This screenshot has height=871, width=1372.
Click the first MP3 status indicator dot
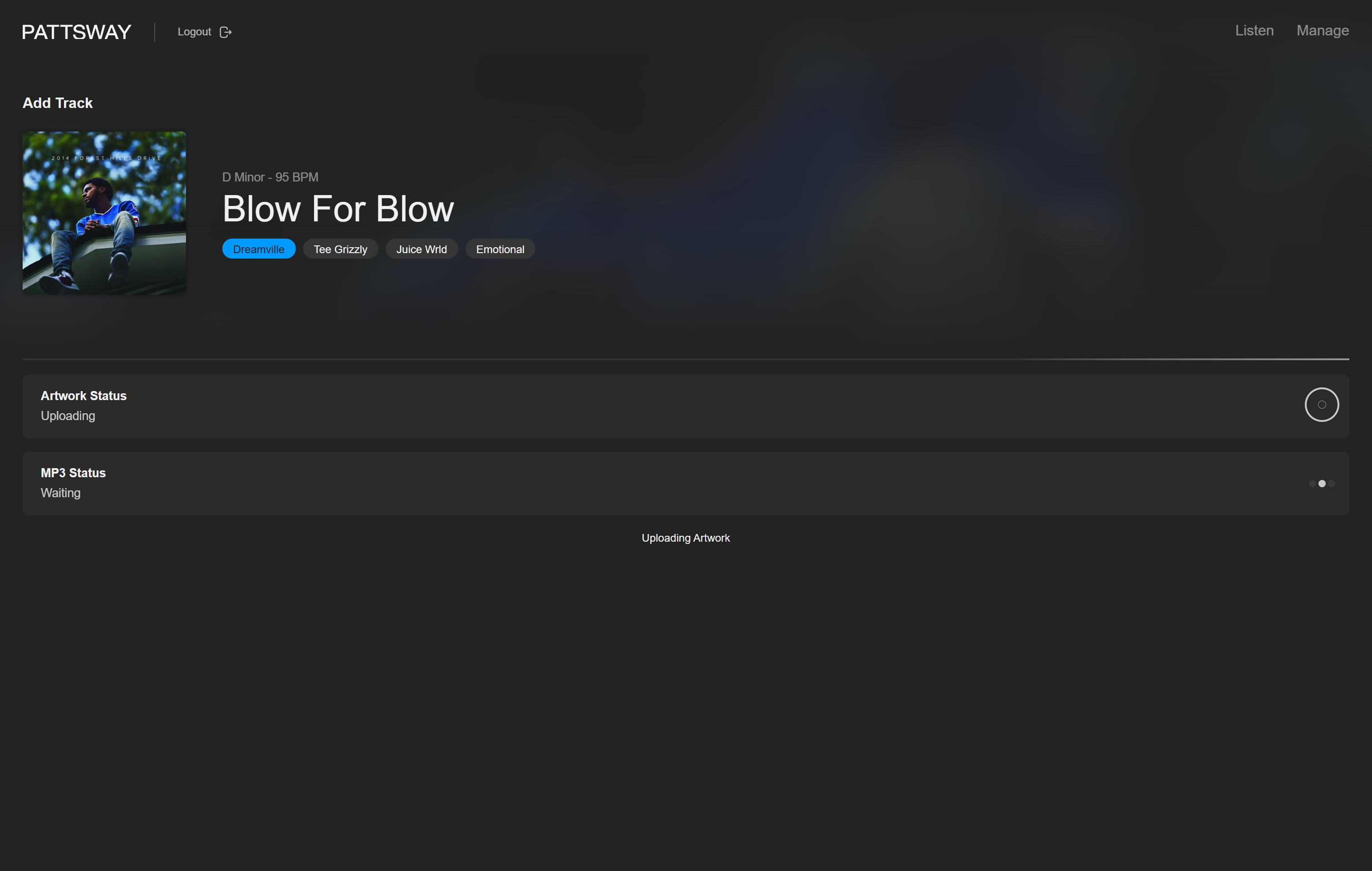(1312, 484)
